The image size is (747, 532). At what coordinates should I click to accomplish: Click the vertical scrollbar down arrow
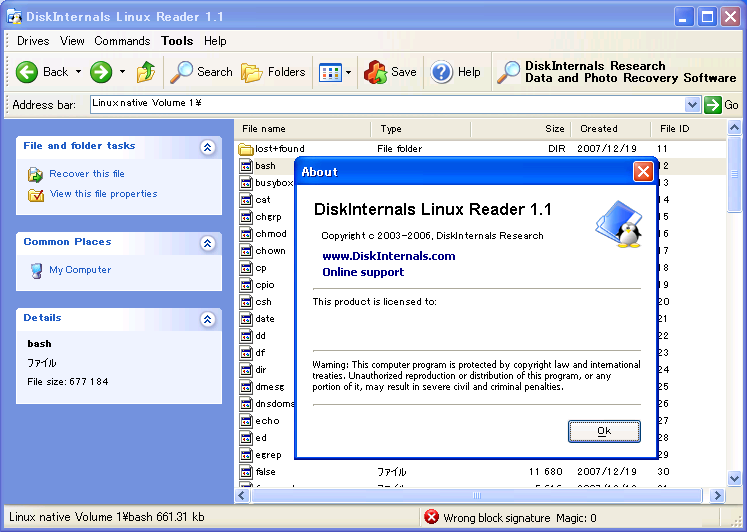[x=734, y=478]
